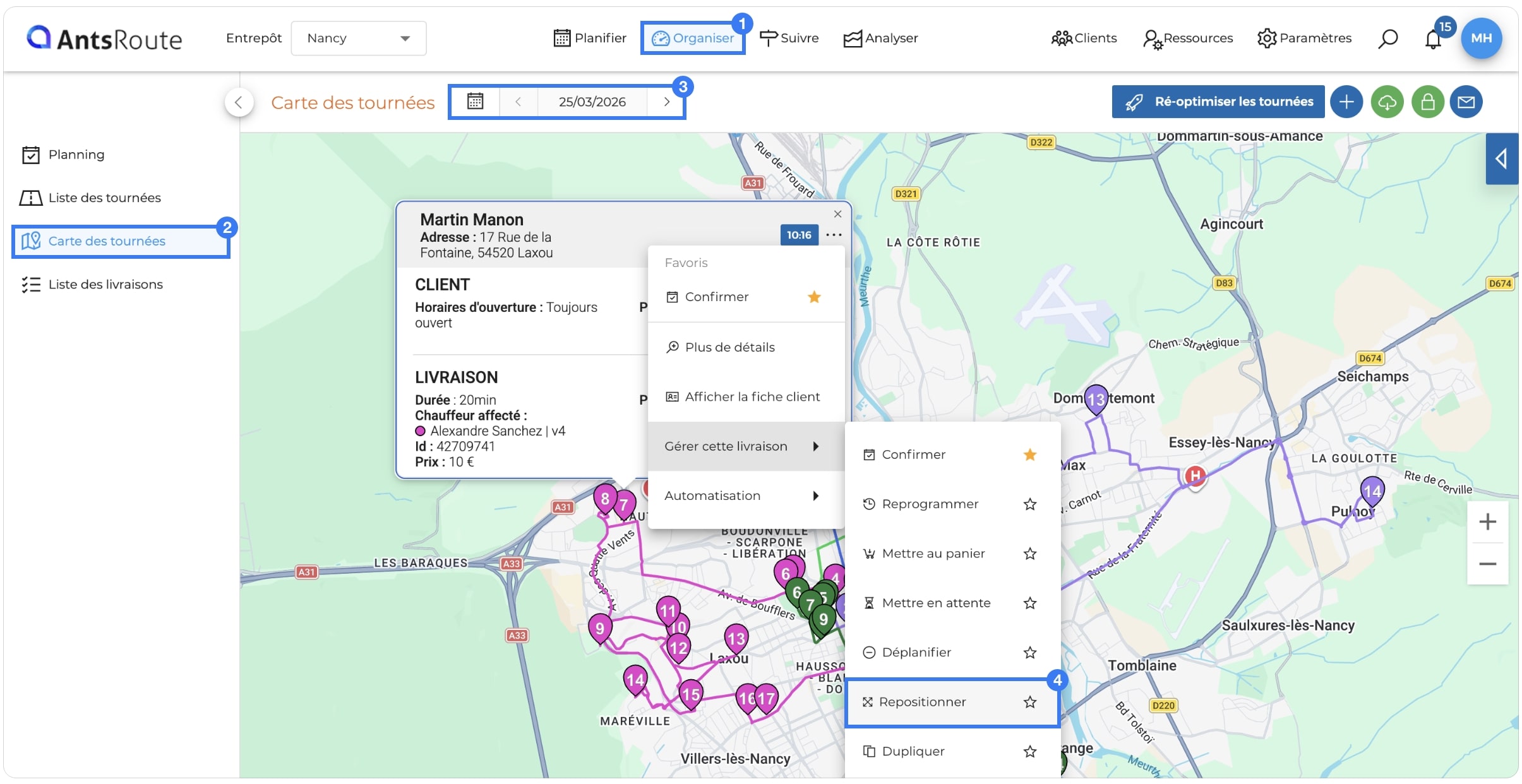The width and height of the screenshot is (1522, 784).
Task: Open the search magnifier icon
Action: 1387,39
